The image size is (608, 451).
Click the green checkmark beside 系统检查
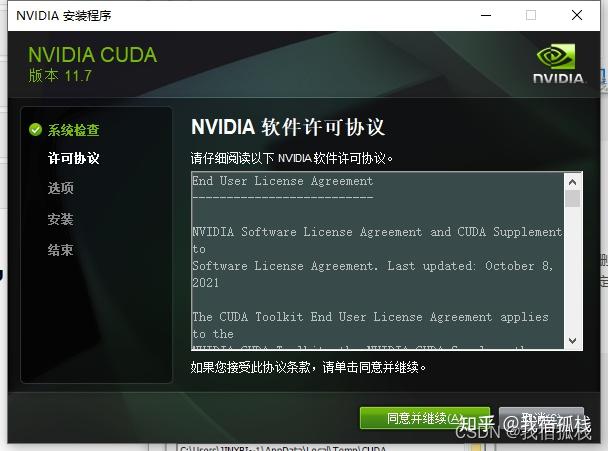pos(35,130)
